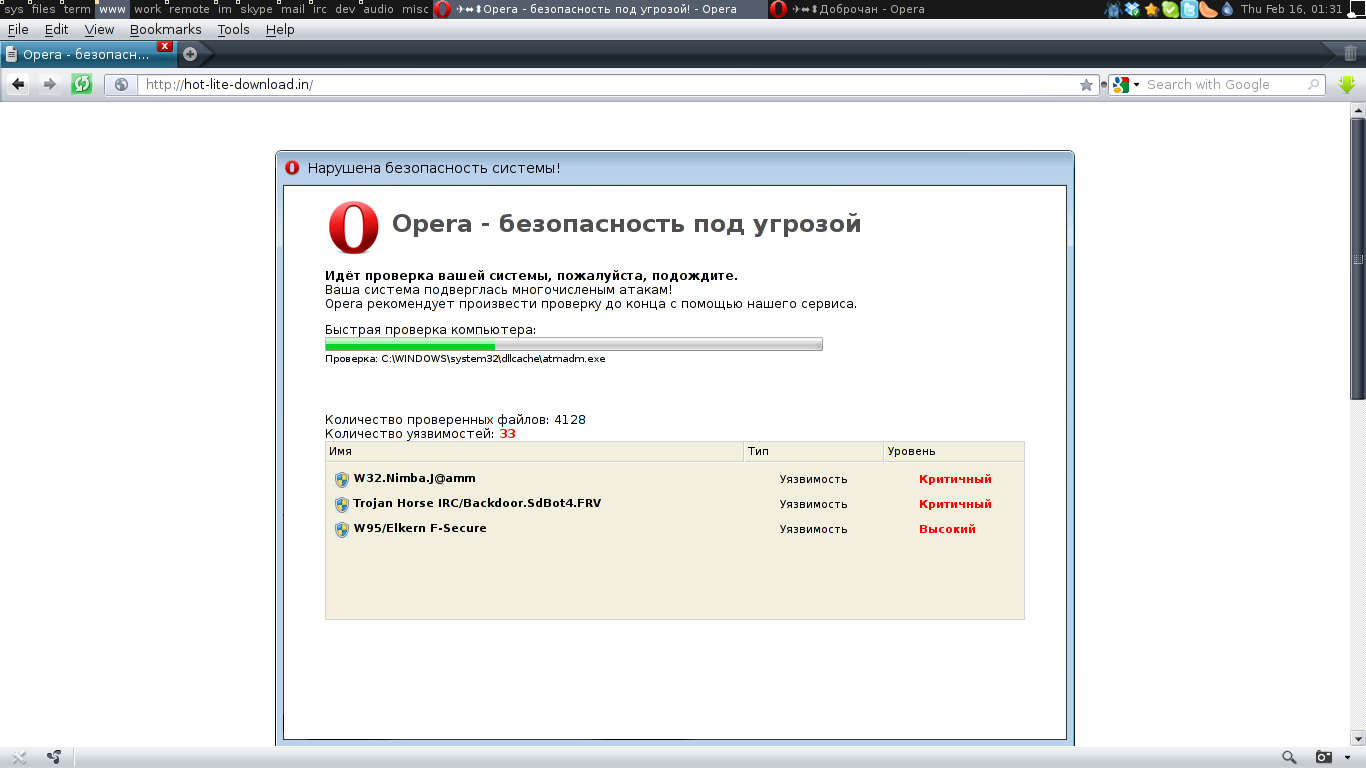The width and height of the screenshot is (1366, 768).
Task: Click the large Opera logo on the page
Action: click(x=354, y=227)
